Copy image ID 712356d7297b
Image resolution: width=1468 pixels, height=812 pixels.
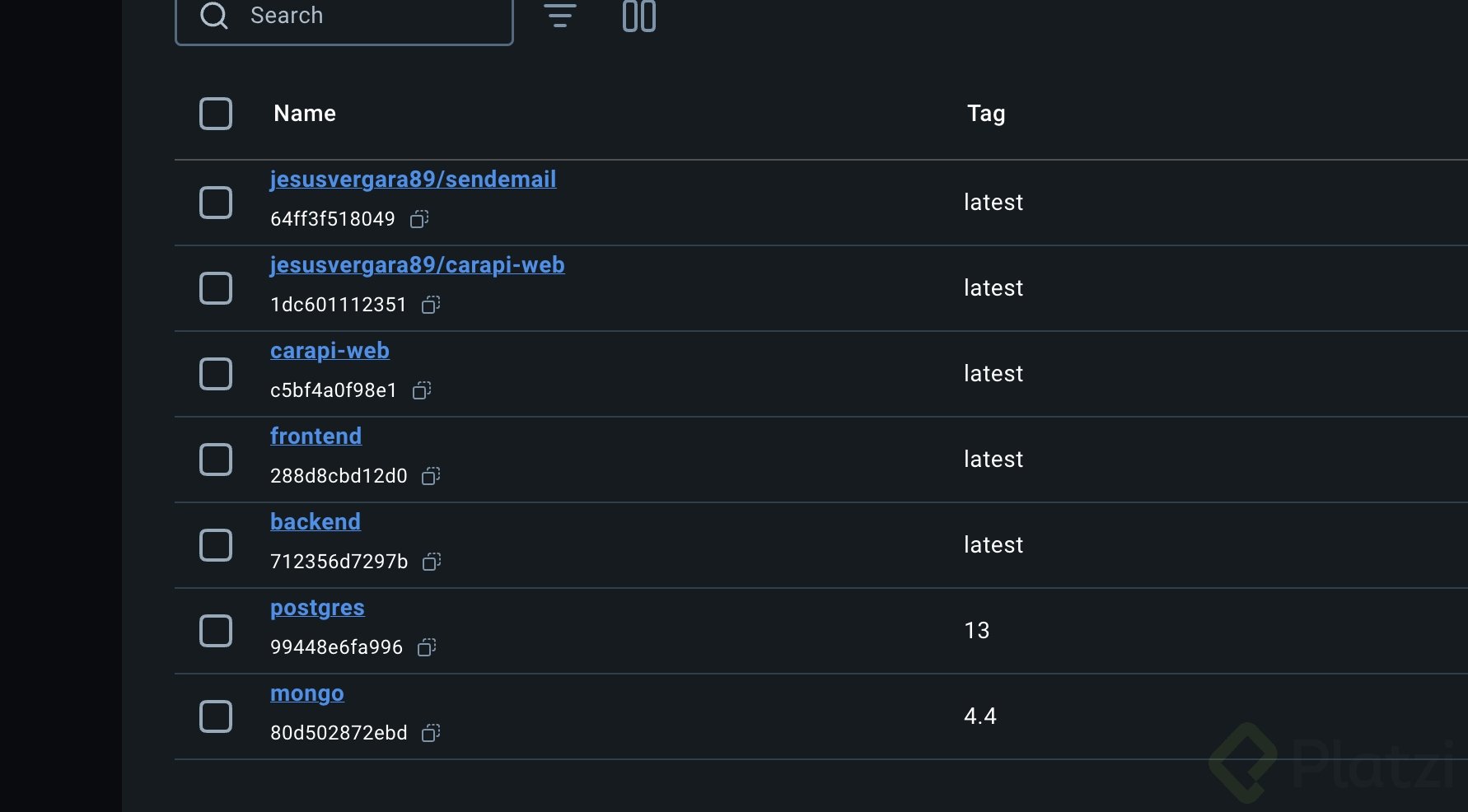point(432,562)
